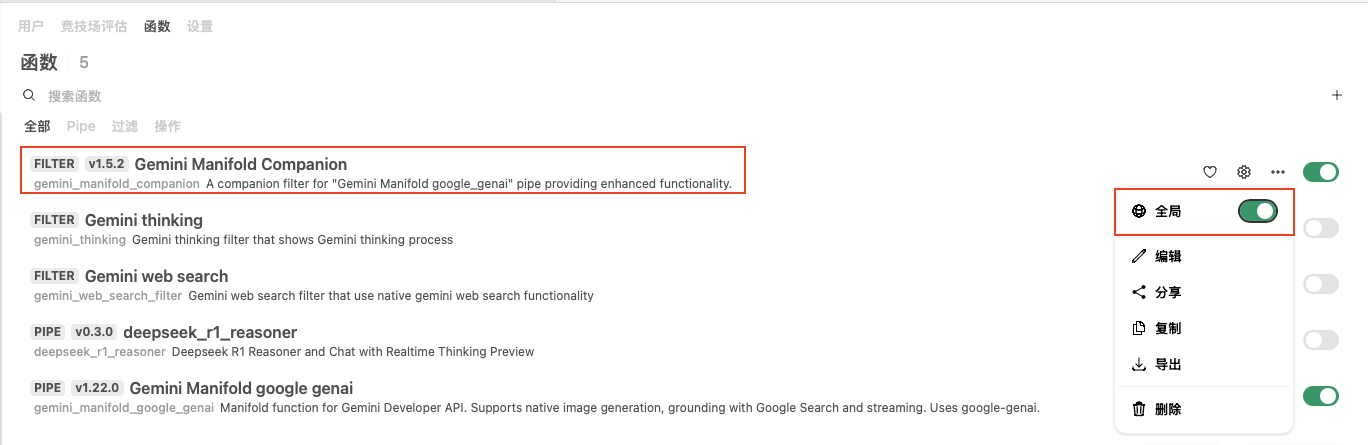Toggle the 全局 global switch off
This screenshot has width=1368, height=445.
tap(1258, 211)
